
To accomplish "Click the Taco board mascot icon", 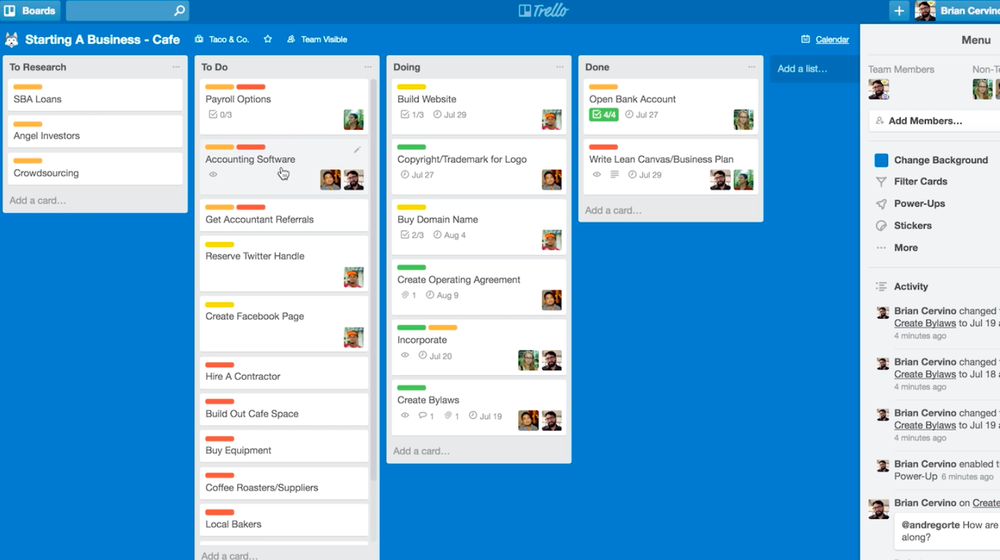I will click(x=11, y=40).
